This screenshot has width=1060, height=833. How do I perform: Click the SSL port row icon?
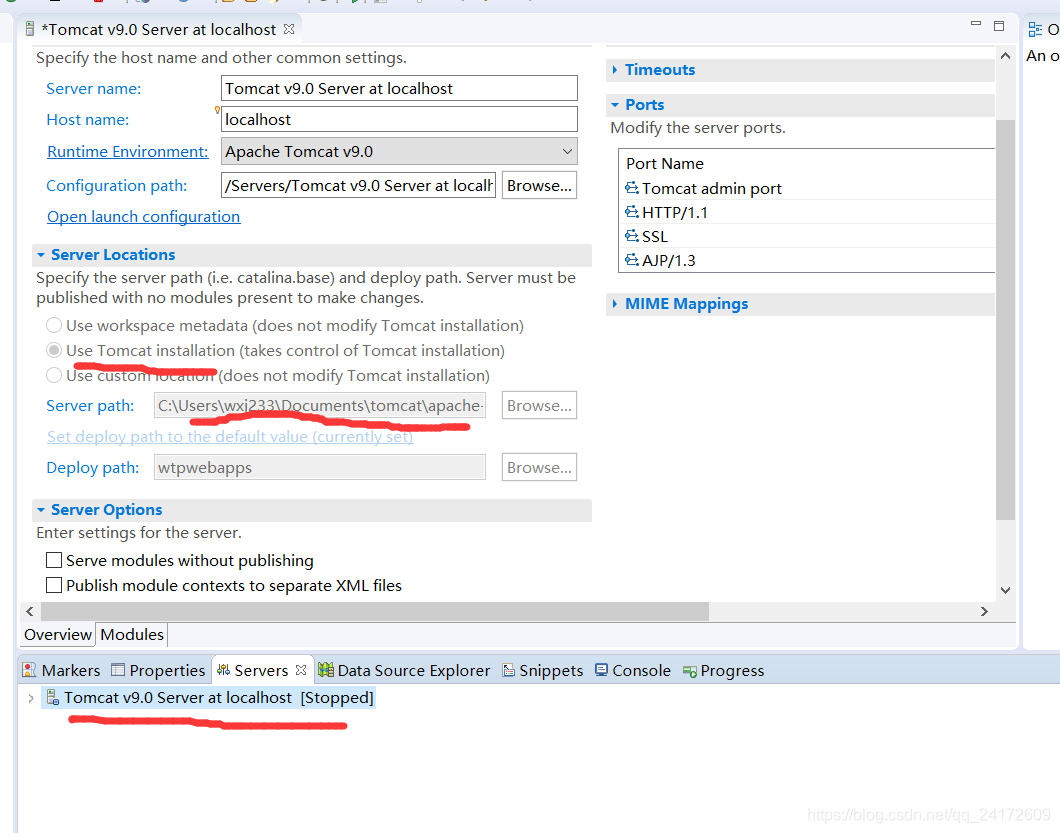(x=631, y=235)
